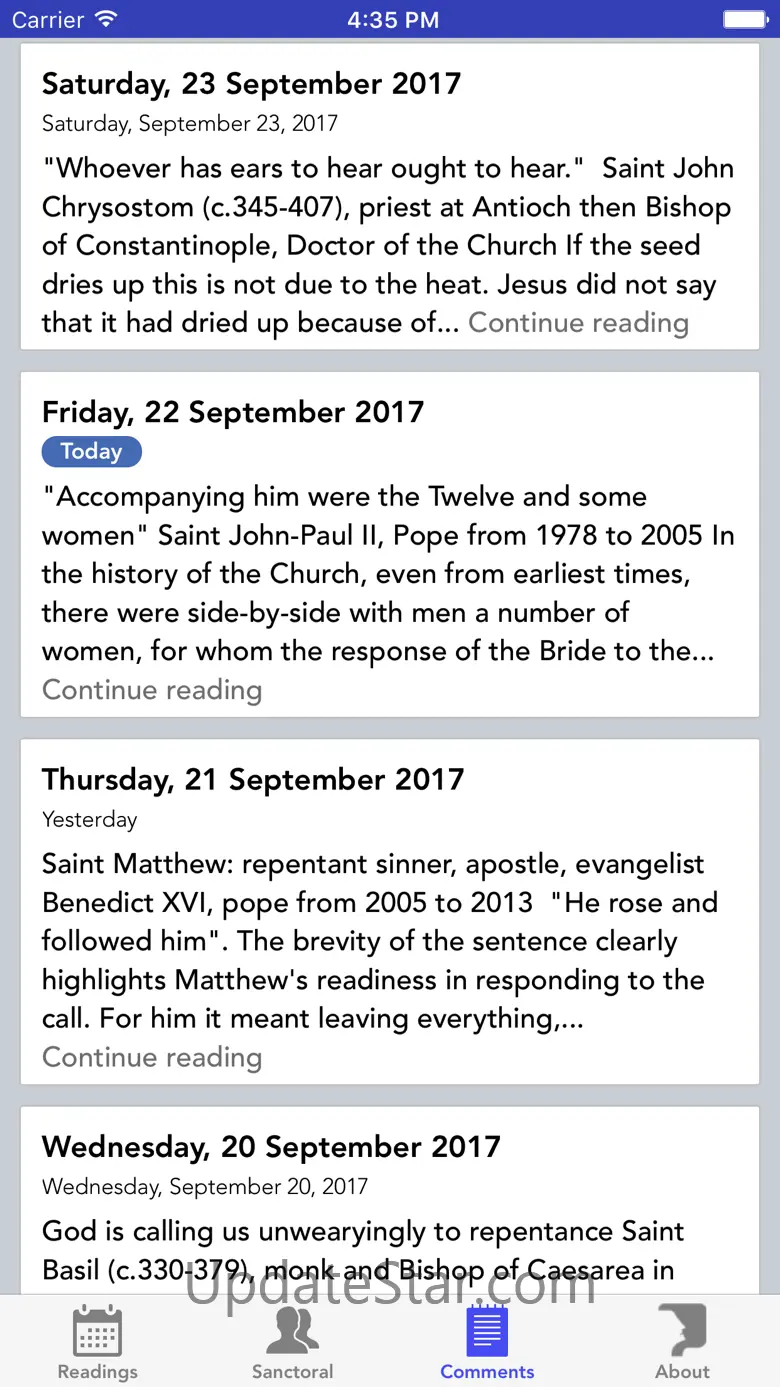The width and height of the screenshot is (780, 1387).
Task: Switch to the Sanctoral tab label
Action: click(292, 1371)
